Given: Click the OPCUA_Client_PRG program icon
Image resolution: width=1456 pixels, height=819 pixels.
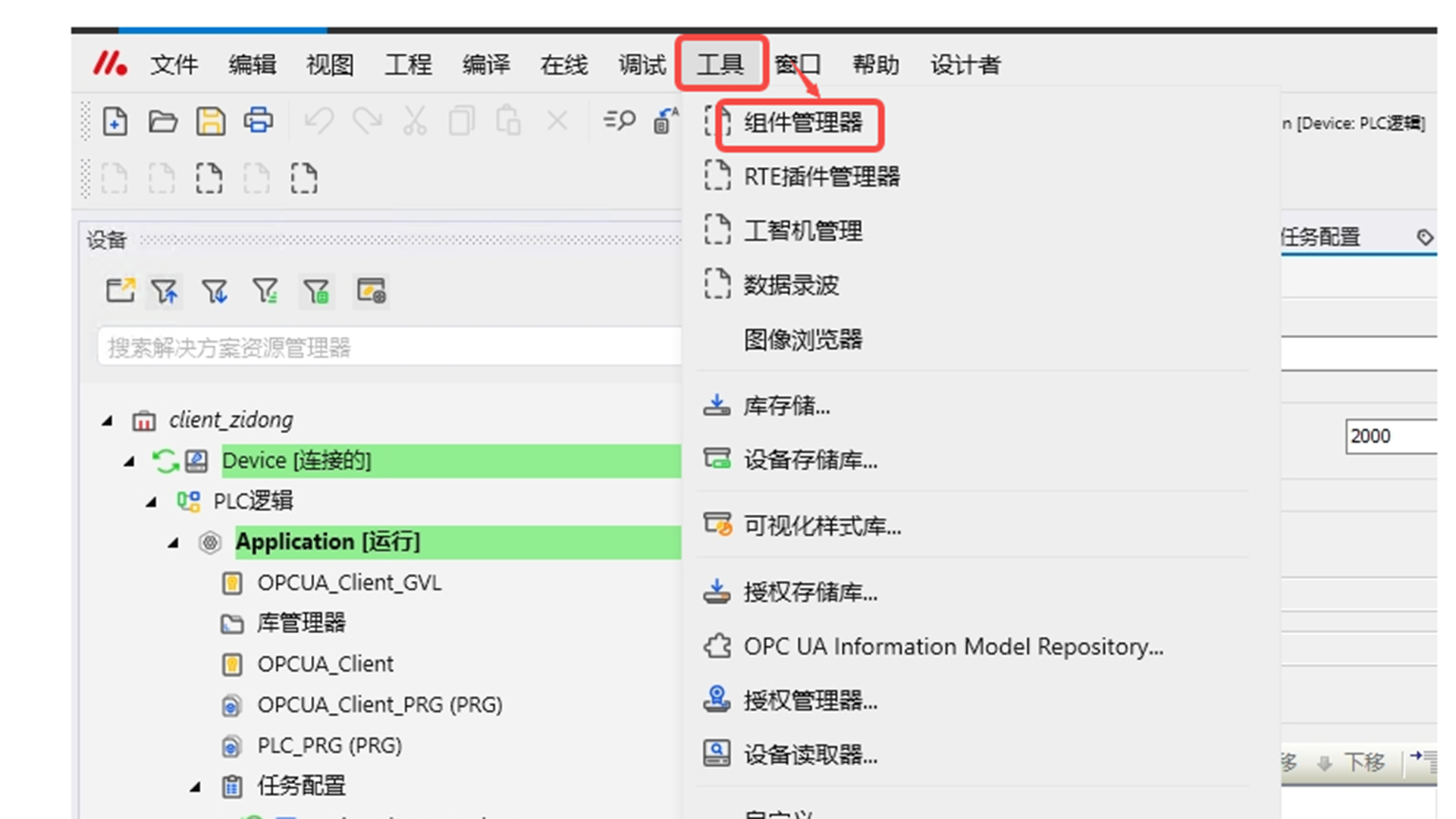Looking at the screenshot, I should (231, 706).
